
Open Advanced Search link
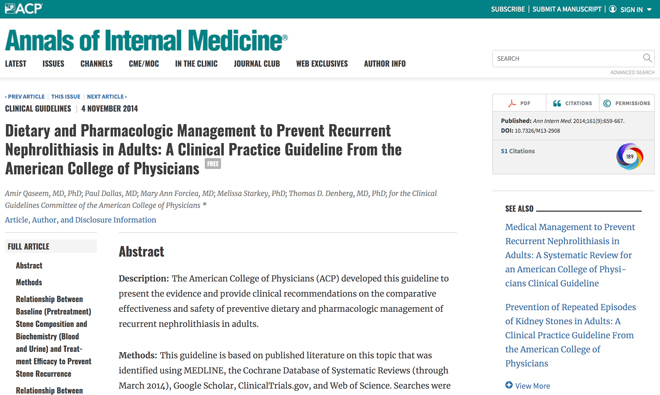(632, 72)
